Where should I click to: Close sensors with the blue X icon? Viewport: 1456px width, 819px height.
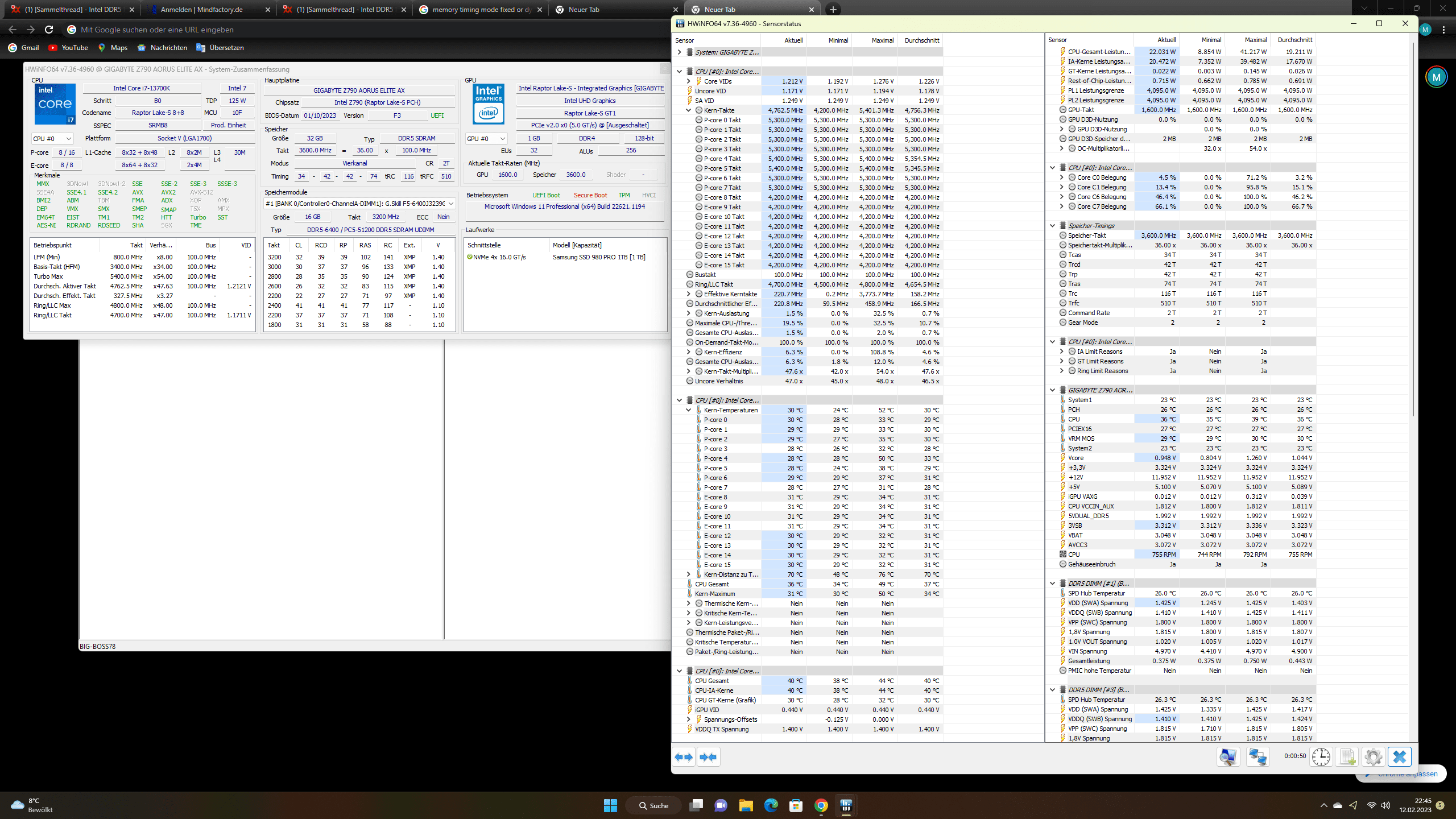1400,757
